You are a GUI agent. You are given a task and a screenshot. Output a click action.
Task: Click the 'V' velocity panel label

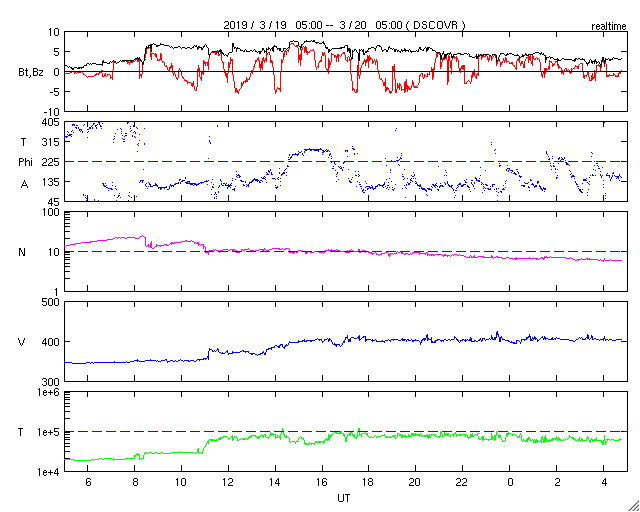(x=22, y=342)
